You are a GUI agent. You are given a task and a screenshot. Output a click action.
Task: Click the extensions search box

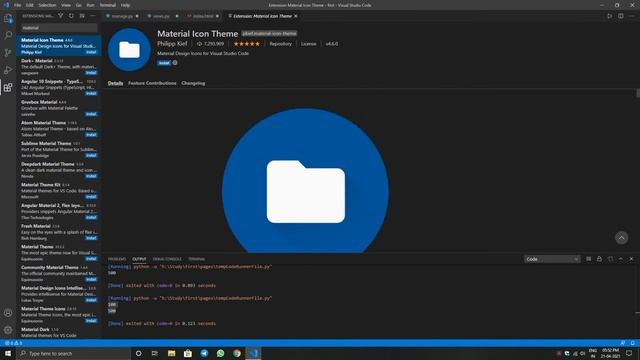pos(59,28)
